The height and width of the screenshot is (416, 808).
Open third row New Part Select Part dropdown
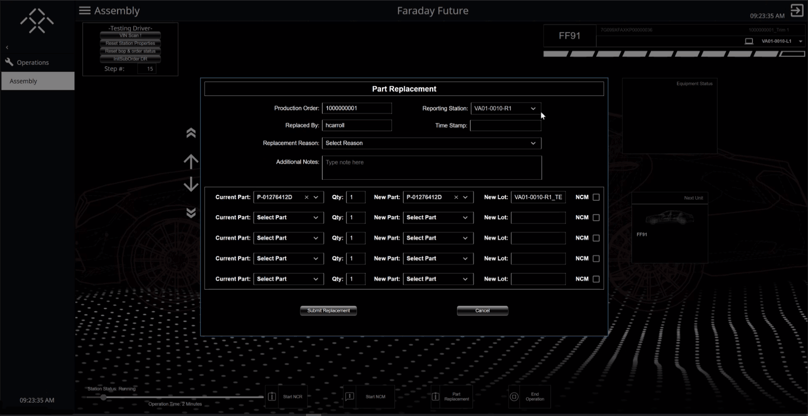[438, 238]
